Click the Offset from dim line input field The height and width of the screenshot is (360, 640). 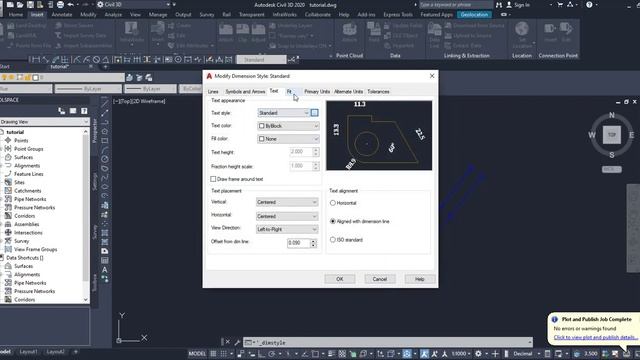[x=299, y=243]
